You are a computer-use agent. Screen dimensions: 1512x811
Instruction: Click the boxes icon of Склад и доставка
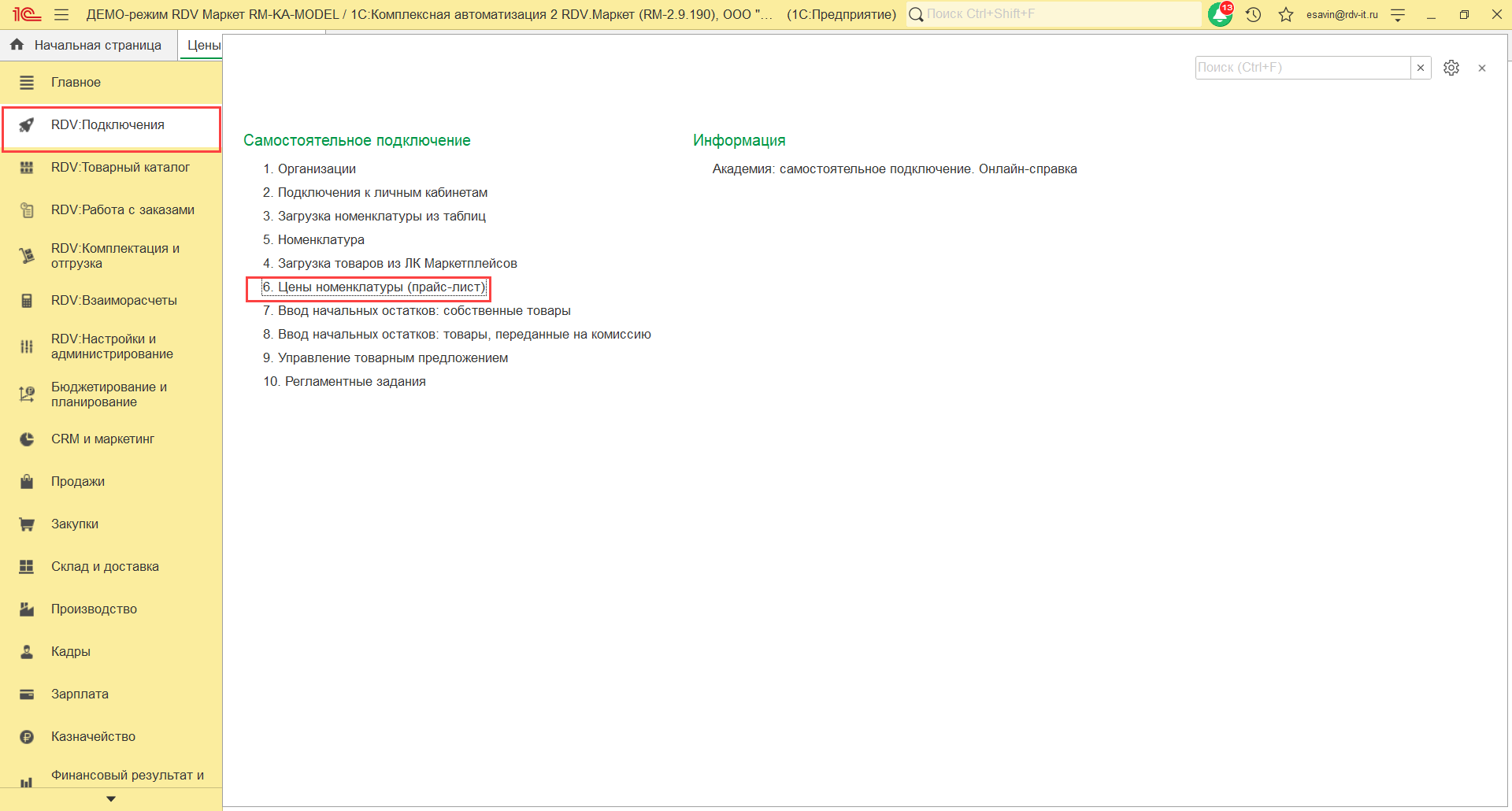[x=27, y=566]
